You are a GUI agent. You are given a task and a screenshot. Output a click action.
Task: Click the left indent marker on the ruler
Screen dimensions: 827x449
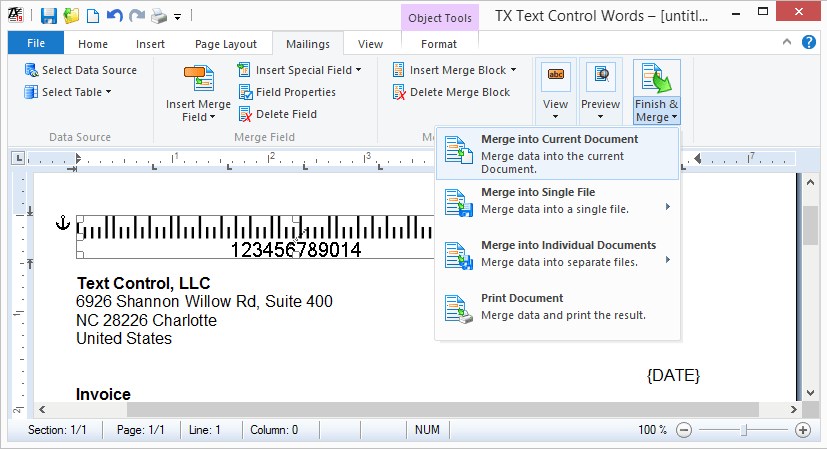78,158
